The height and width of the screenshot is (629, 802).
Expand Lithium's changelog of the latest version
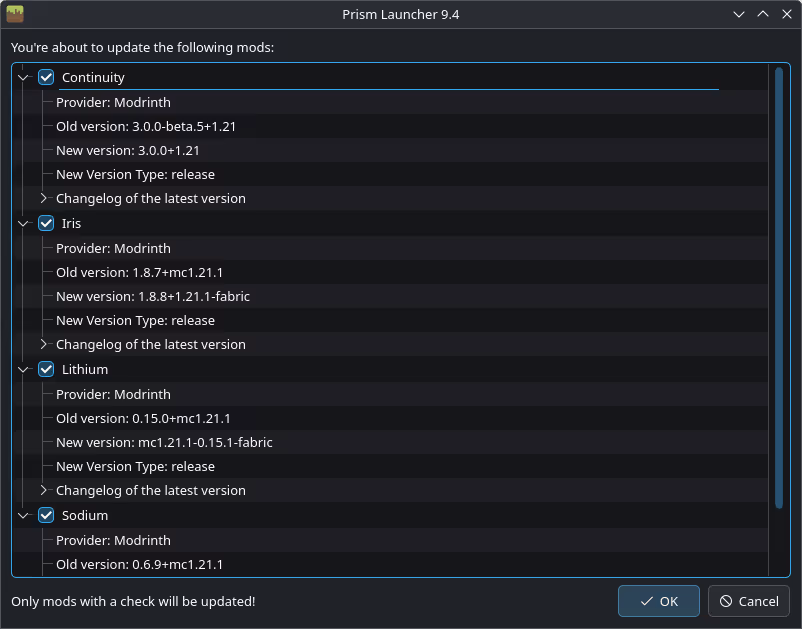[43, 490]
